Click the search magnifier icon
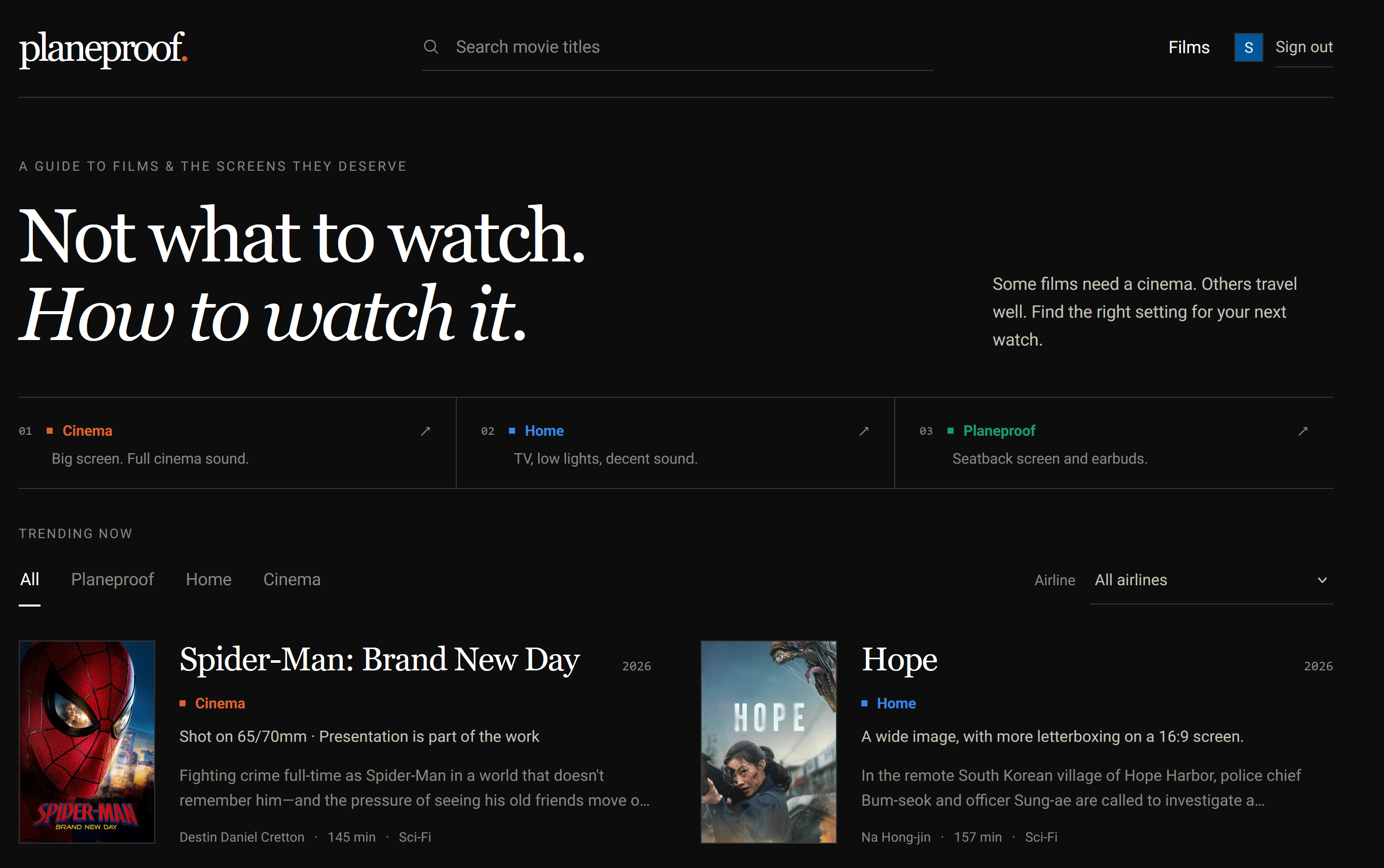Image resolution: width=1384 pixels, height=868 pixels. point(431,47)
